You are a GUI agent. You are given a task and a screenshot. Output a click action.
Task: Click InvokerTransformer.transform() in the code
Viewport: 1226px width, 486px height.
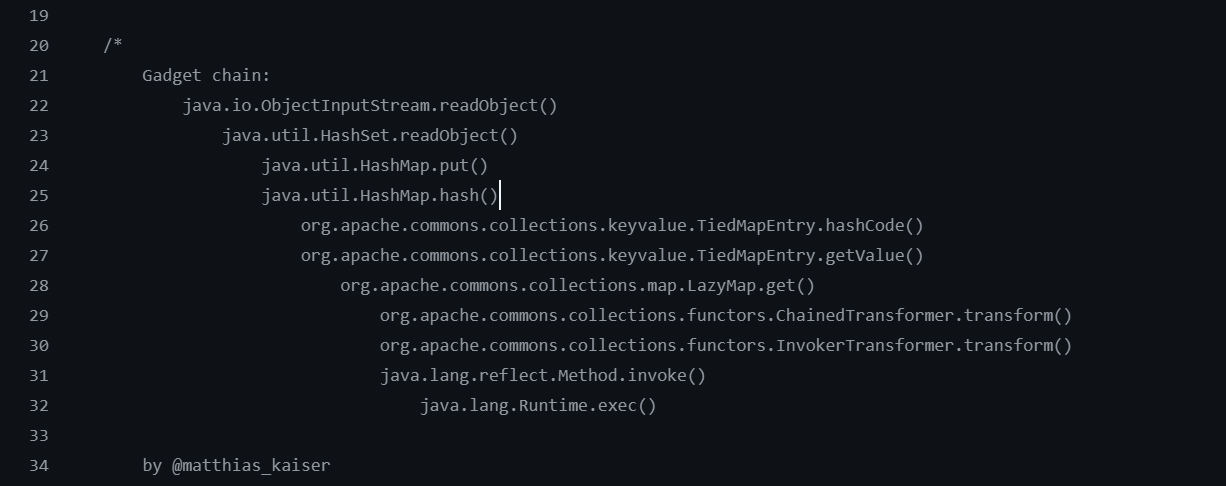point(725,346)
